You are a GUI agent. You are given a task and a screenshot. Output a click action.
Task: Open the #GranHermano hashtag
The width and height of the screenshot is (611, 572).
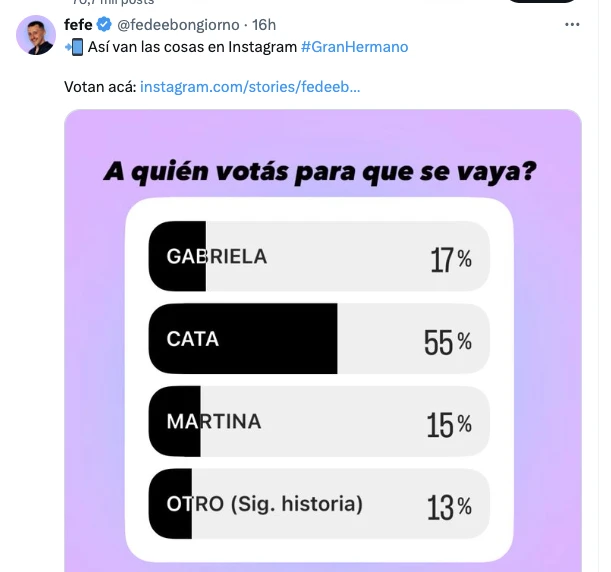(x=354, y=47)
